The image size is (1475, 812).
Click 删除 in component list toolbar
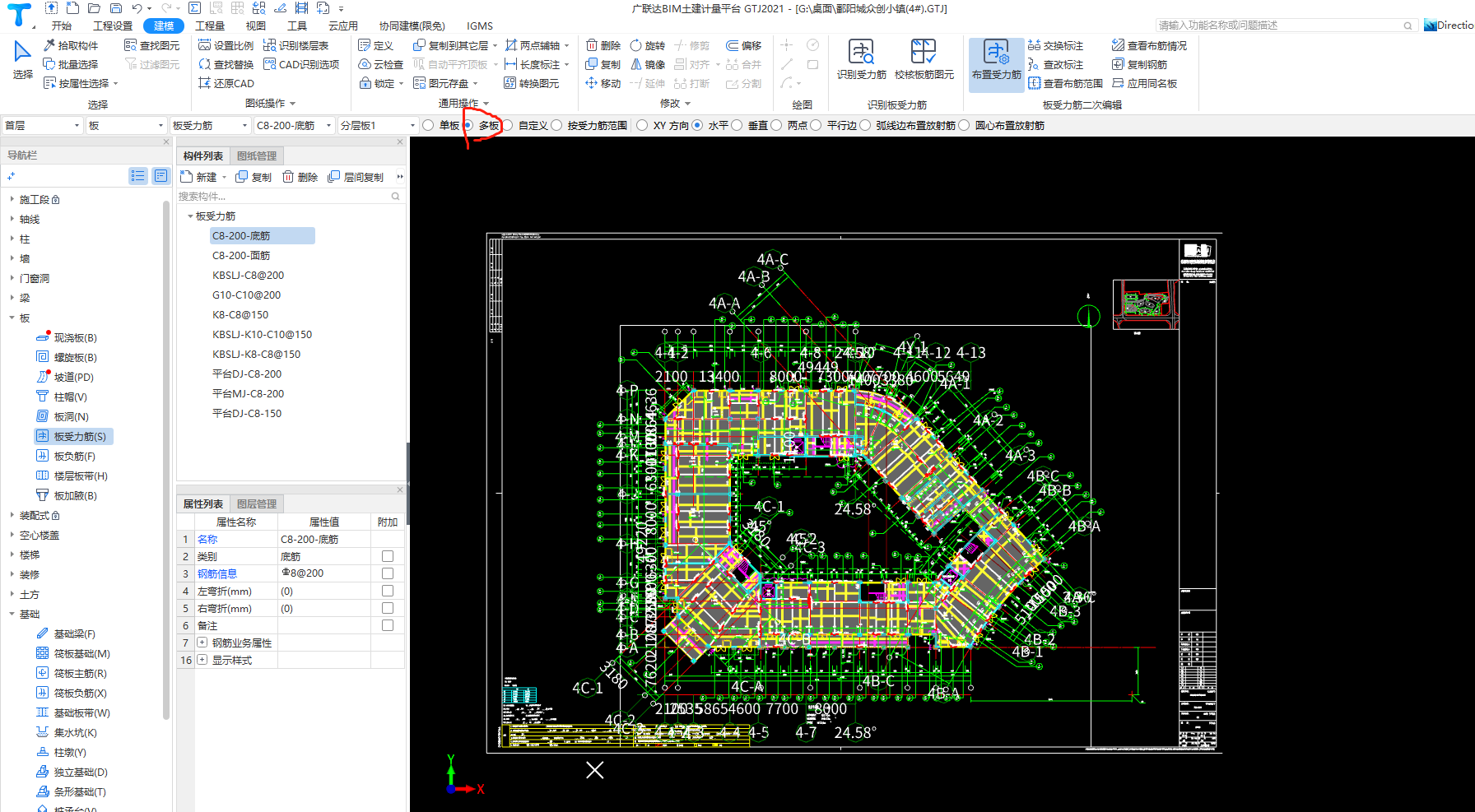tap(300, 177)
